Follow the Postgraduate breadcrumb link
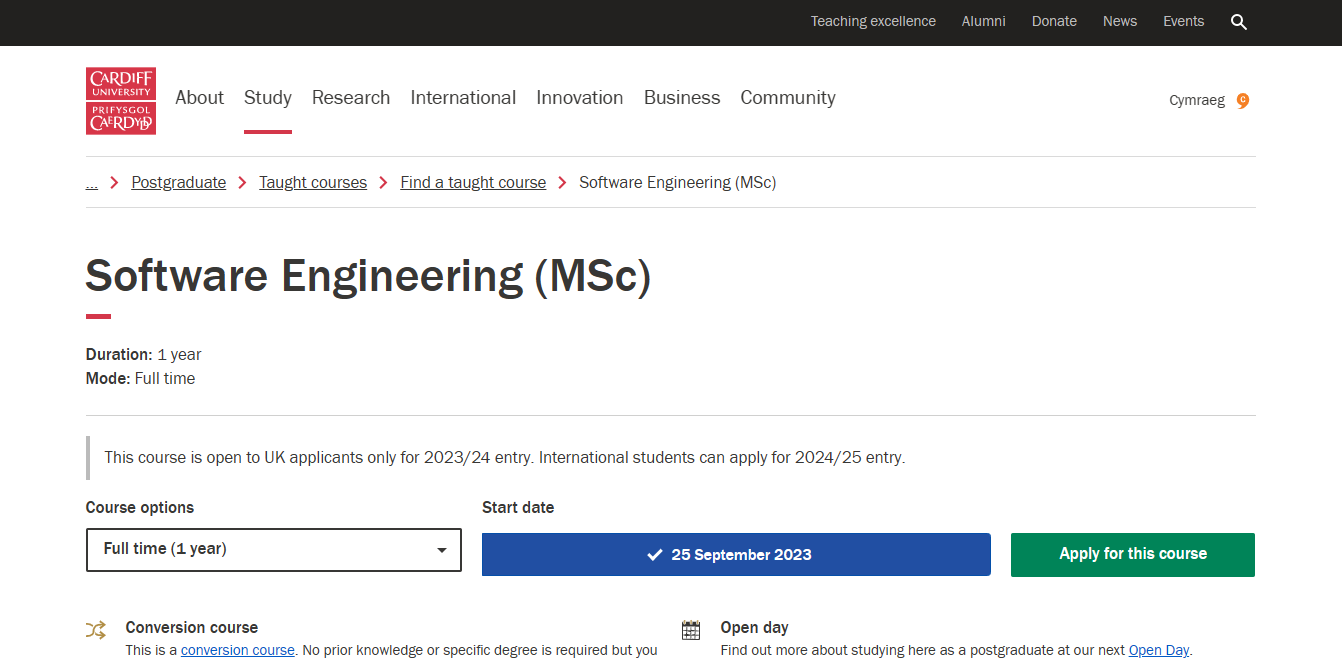This screenshot has width=1342, height=665. (179, 182)
